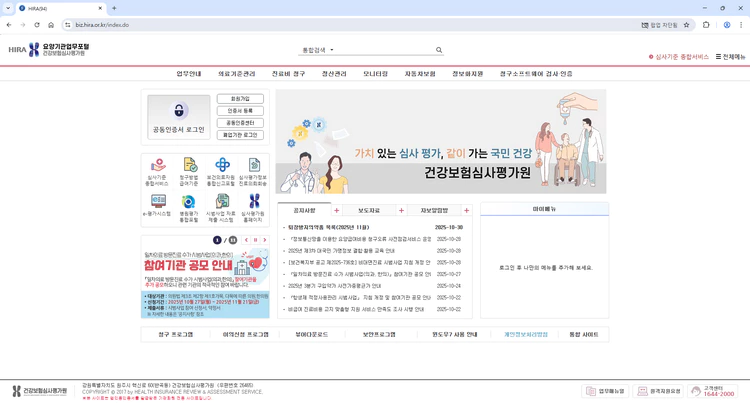Open 심사평가정보 진료의뢰회송 icon
Viewport: 750px width, 403px height.
[253, 172]
